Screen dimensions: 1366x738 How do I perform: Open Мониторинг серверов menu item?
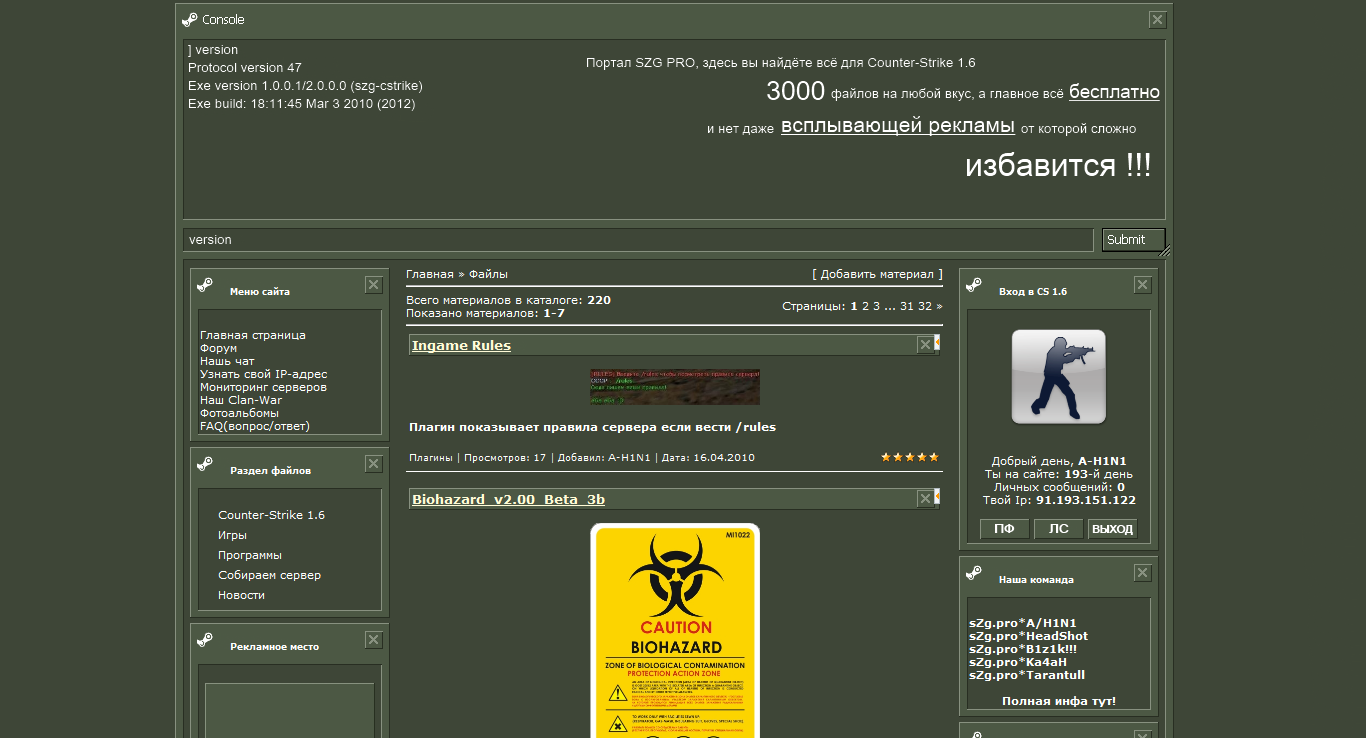click(x=263, y=387)
